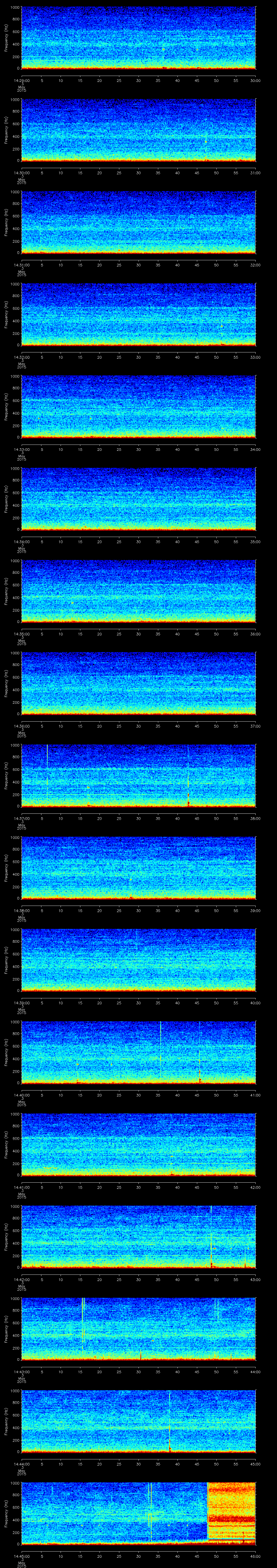The image size is (277, 1568).
Task: Select the spectrogram panel starting at 14:39:00
Action: tap(138, 960)
